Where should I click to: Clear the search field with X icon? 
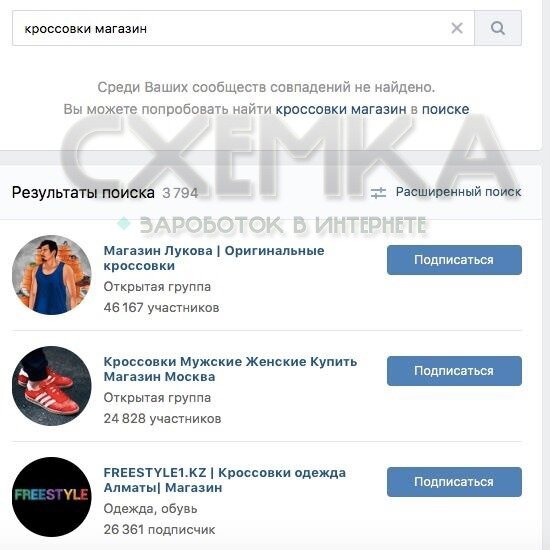coord(457,28)
